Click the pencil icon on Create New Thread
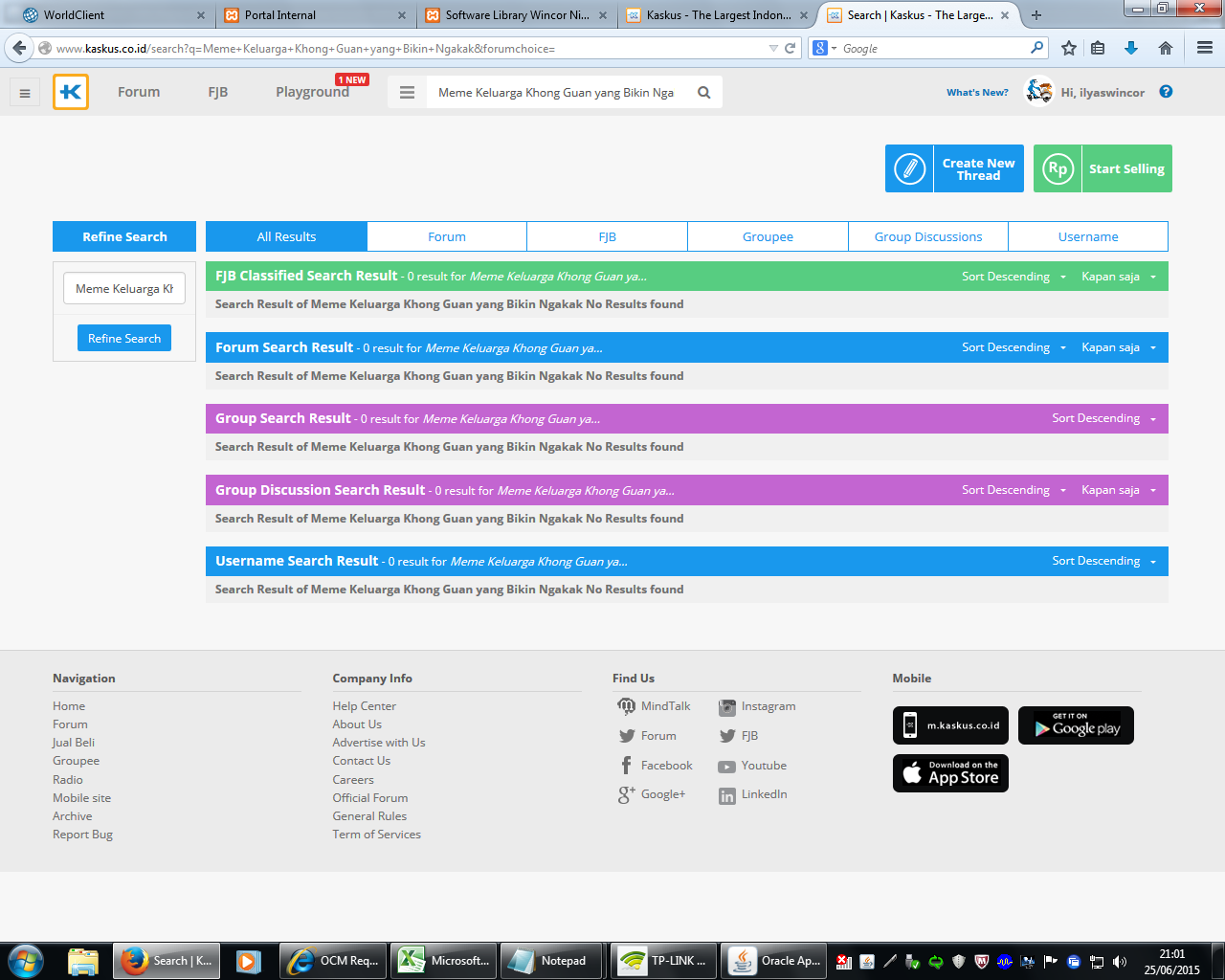The width and height of the screenshot is (1225, 980). point(909,168)
